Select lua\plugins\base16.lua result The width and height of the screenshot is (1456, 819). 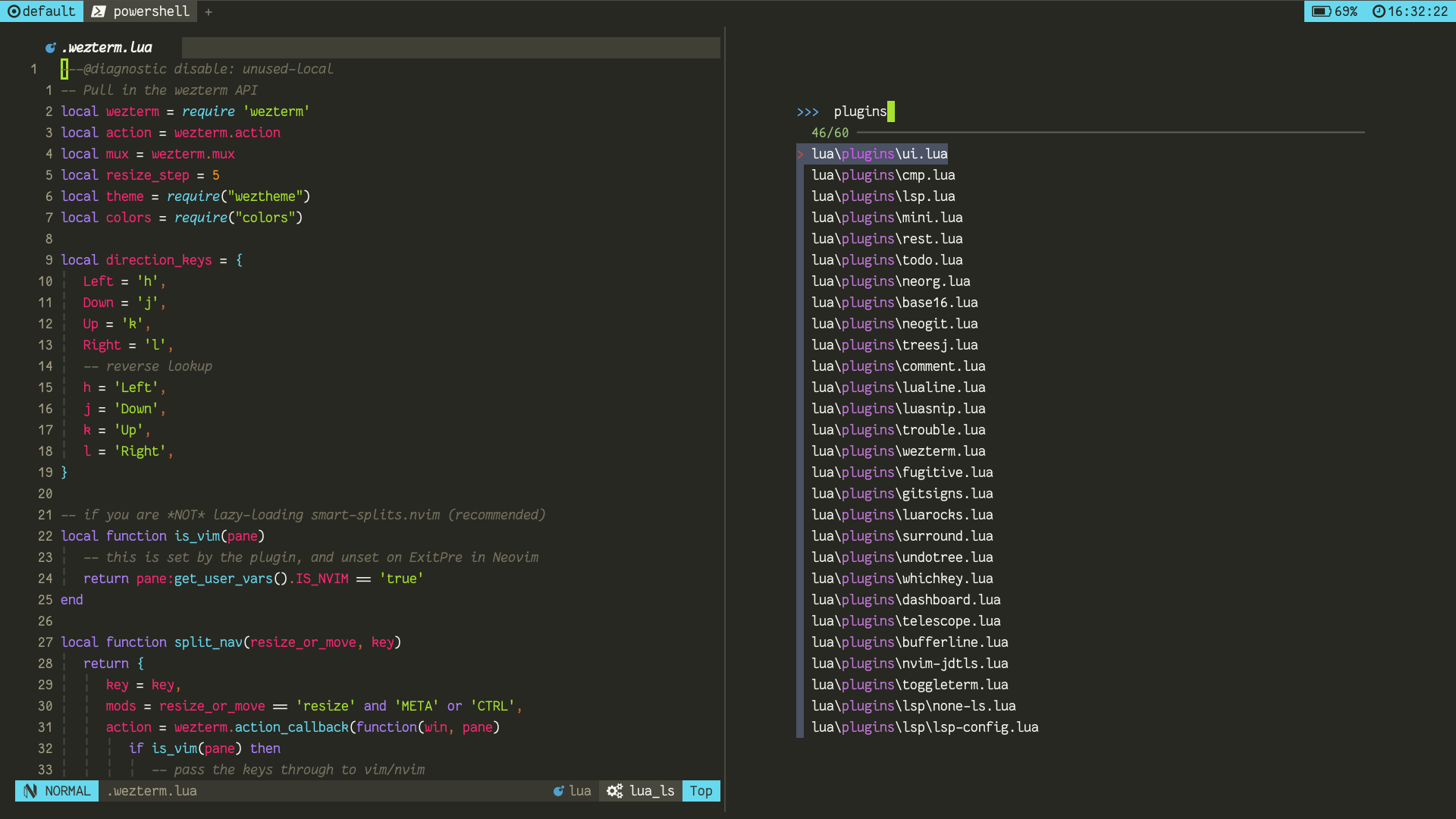(x=895, y=303)
